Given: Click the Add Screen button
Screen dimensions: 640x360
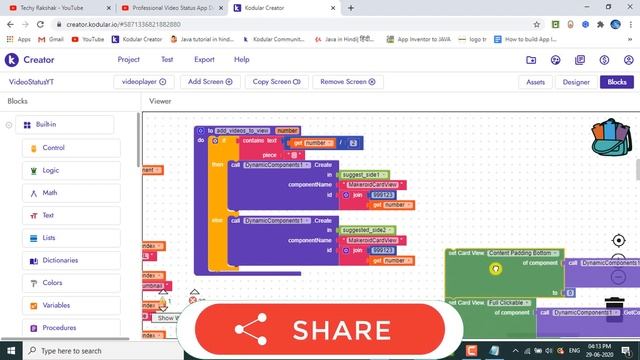Looking at the screenshot, I should pos(210,82).
